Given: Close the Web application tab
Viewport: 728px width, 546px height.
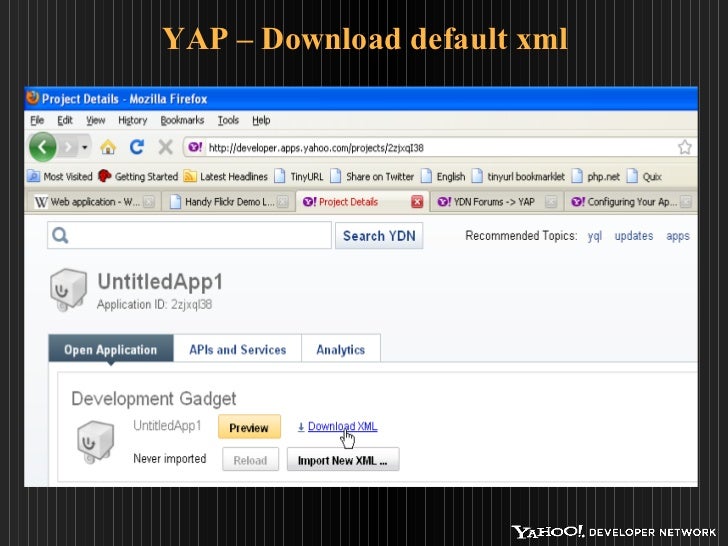Looking at the screenshot, I should pyautogui.click(x=149, y=202).
